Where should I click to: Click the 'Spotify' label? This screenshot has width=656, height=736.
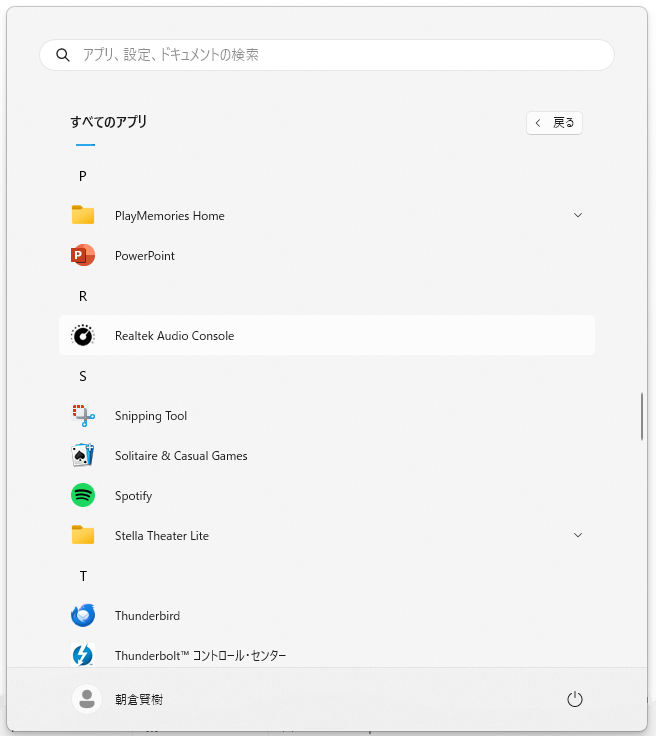point(133,496)
